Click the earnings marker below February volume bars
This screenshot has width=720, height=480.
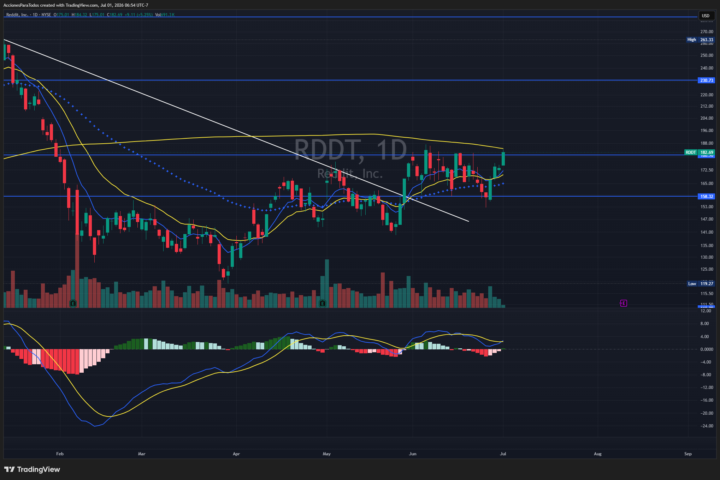click(73, 304)
